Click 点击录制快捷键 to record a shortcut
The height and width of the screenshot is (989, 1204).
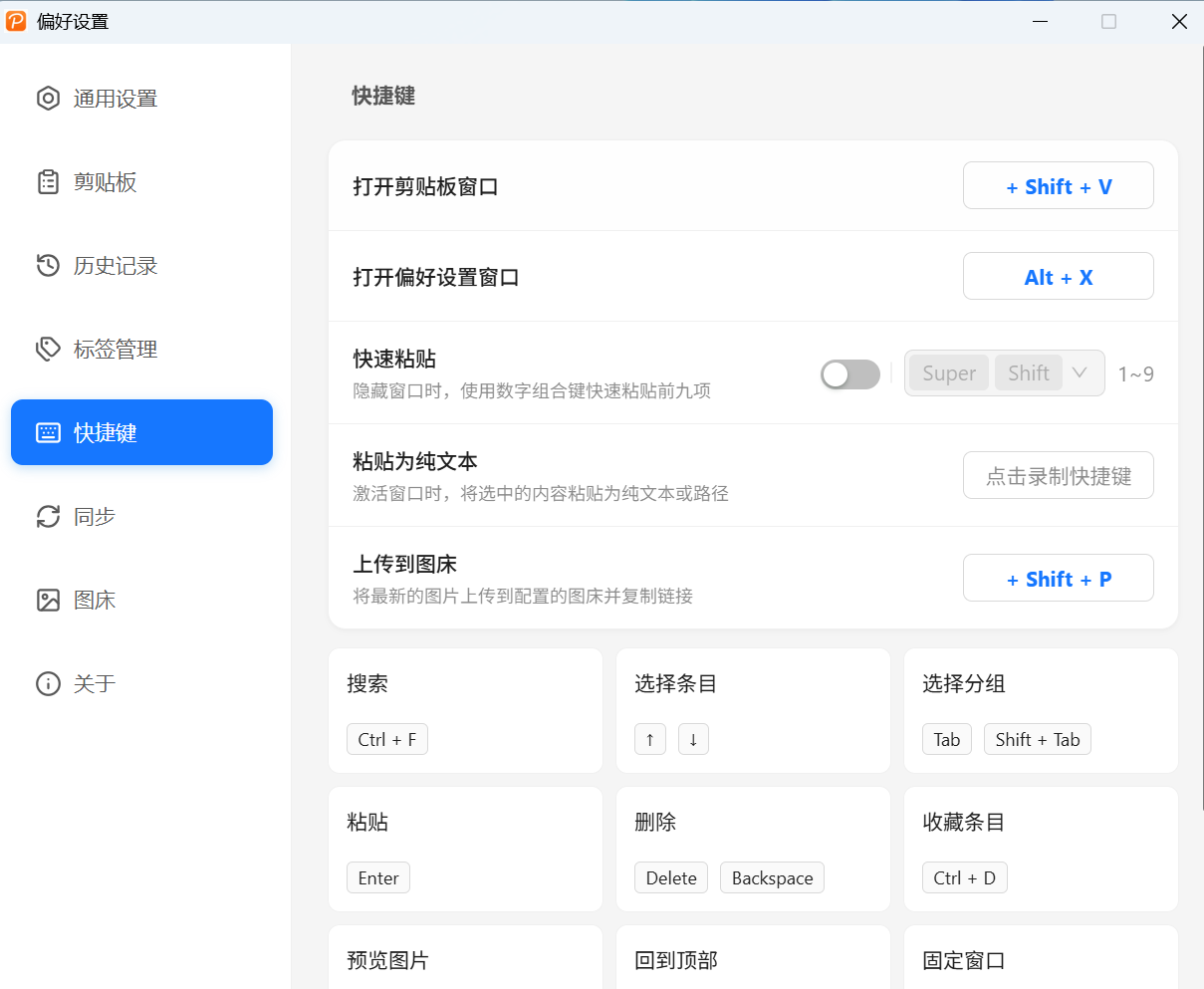1058,475
